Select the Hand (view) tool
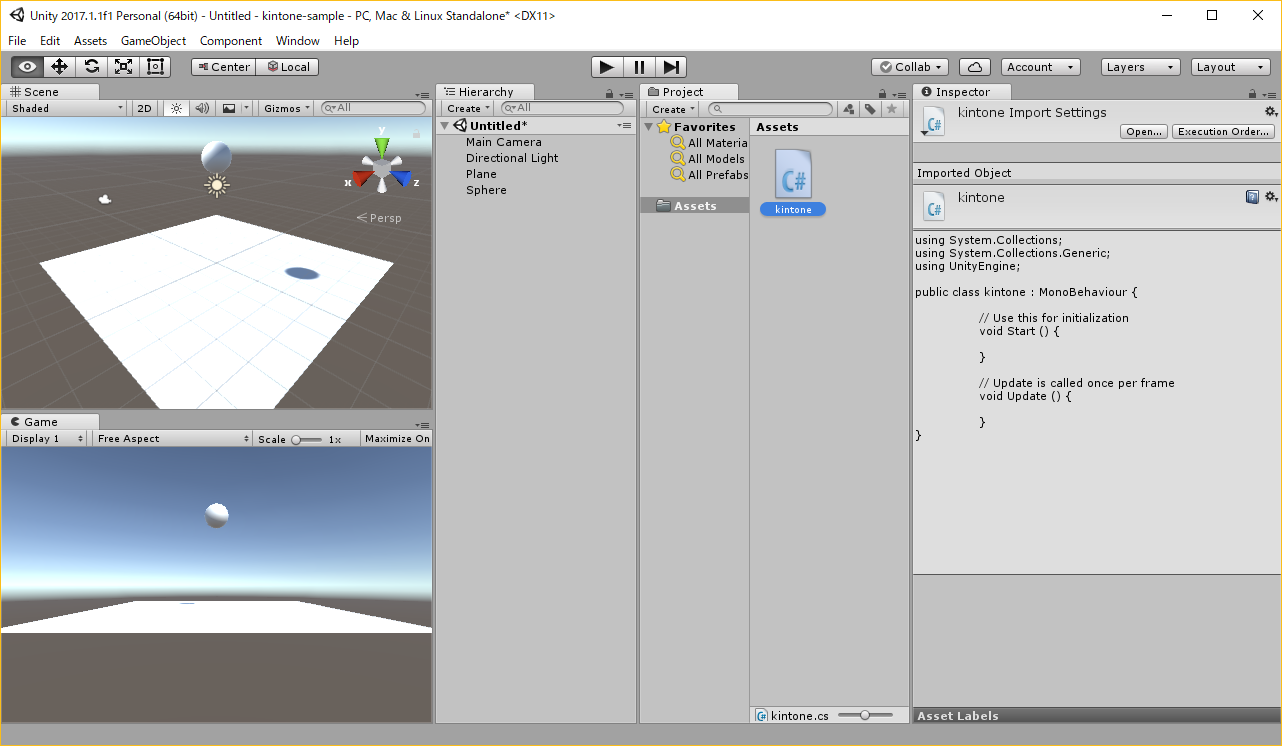 [27, 67]
